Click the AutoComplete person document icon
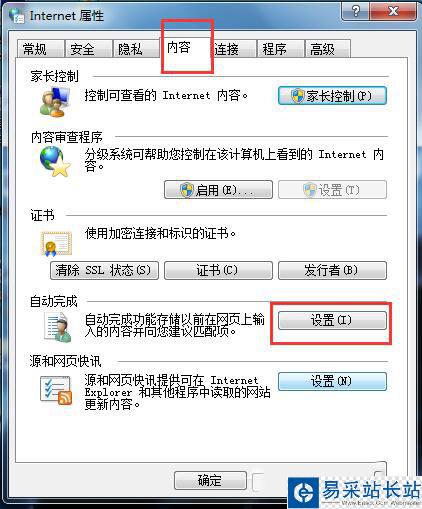This screenshot has height=509, width=422. pos(58,327)
